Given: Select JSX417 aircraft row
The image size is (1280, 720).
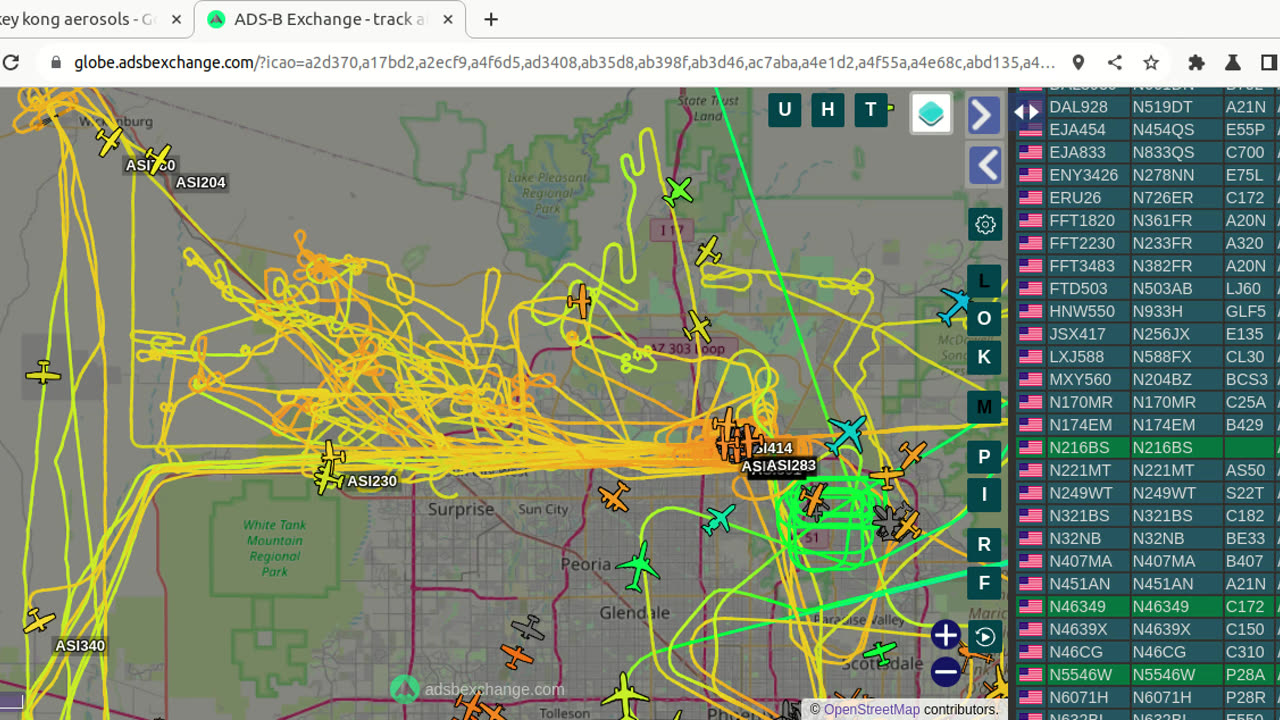Looking at the screenshot, I should point(1148,334).
